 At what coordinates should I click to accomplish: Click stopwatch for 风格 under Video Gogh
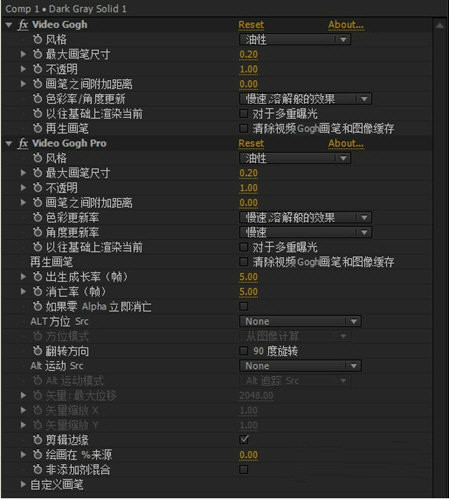[37, 39]
